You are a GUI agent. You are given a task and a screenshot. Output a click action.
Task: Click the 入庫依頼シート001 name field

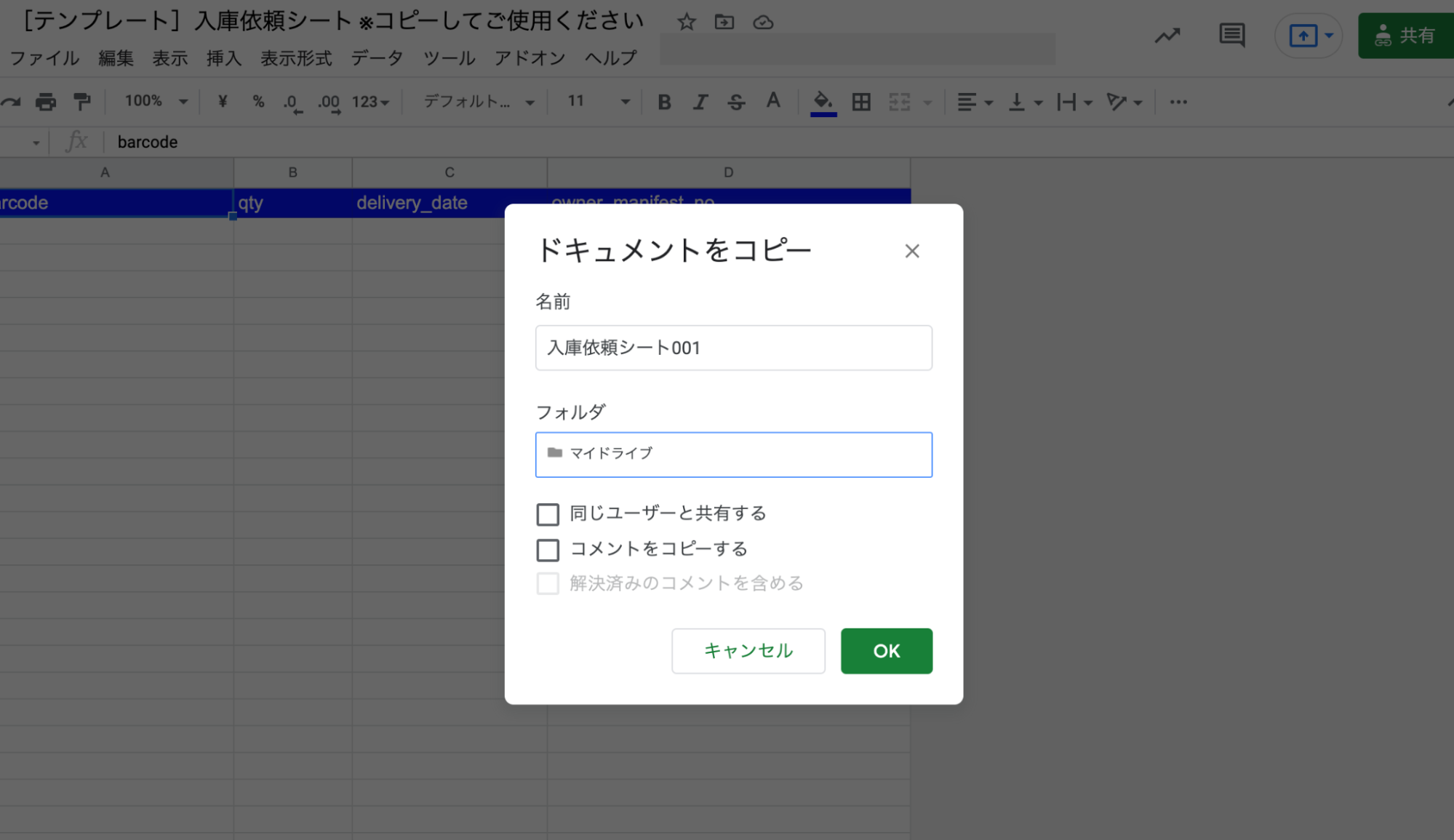733,348
